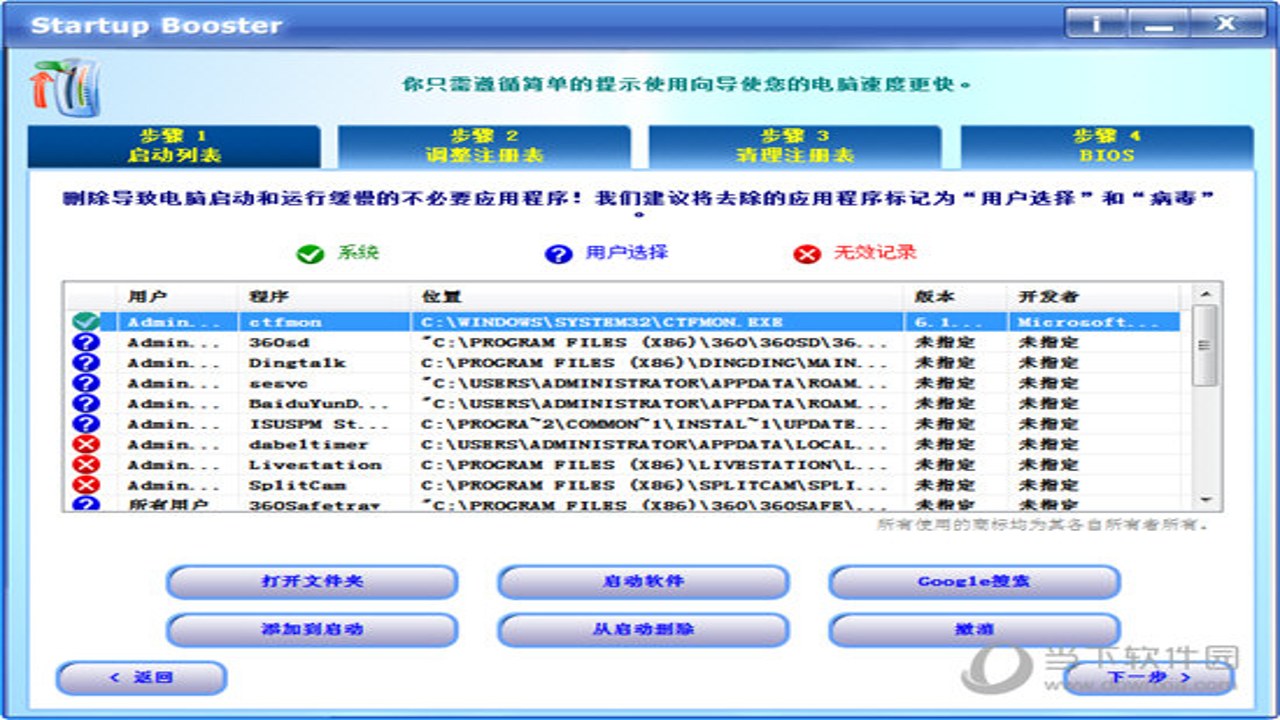
Task: Open the info button in the title bar
Action: [1095, 23]
